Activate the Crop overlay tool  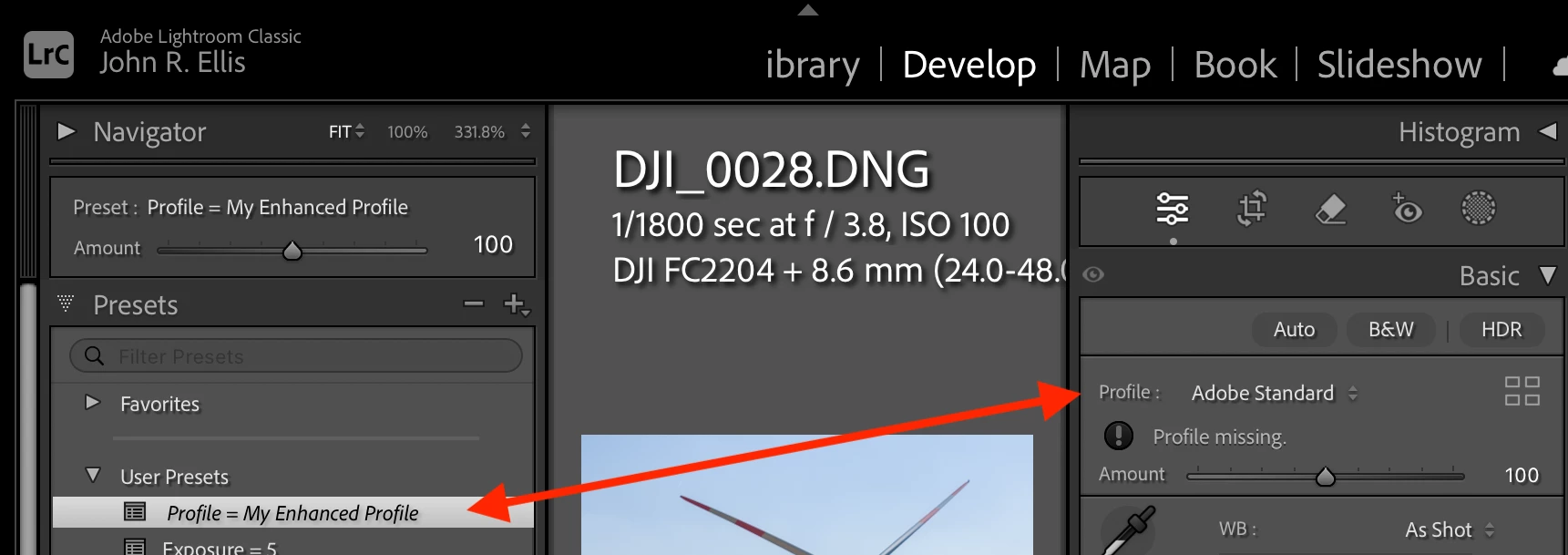pos(1252,208)
